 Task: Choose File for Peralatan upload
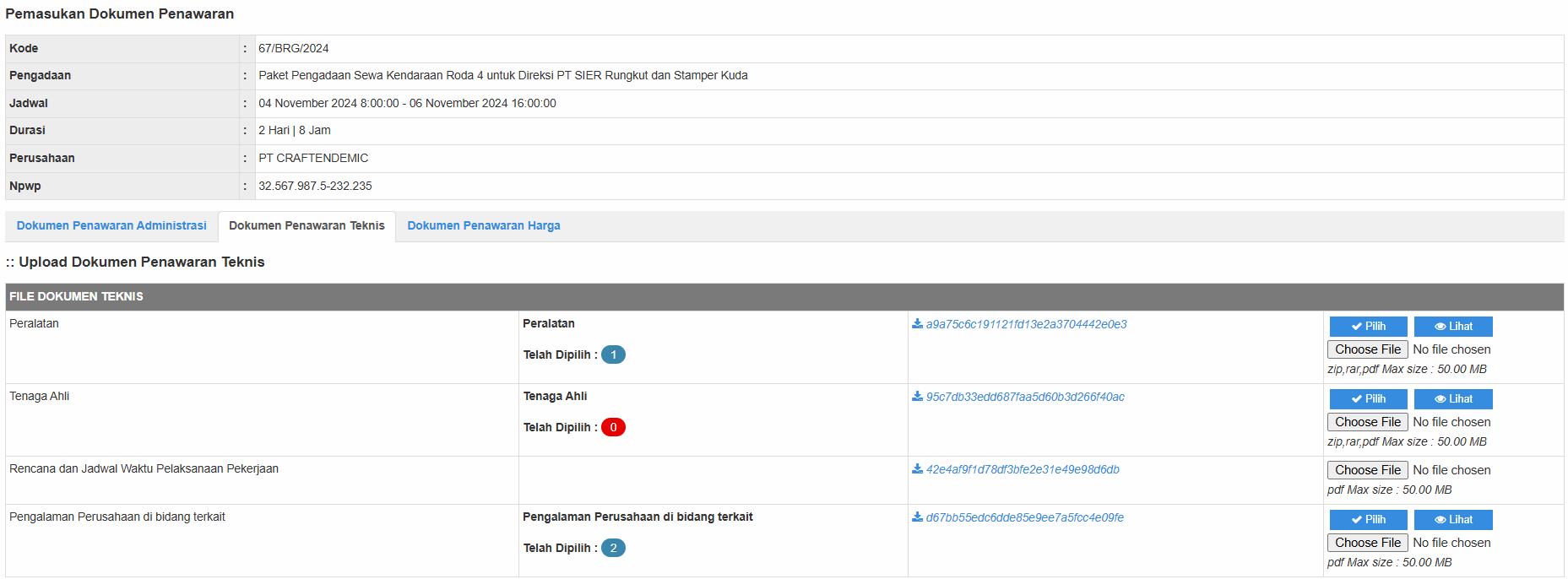pyautogui.click(x=1367, y=349)
